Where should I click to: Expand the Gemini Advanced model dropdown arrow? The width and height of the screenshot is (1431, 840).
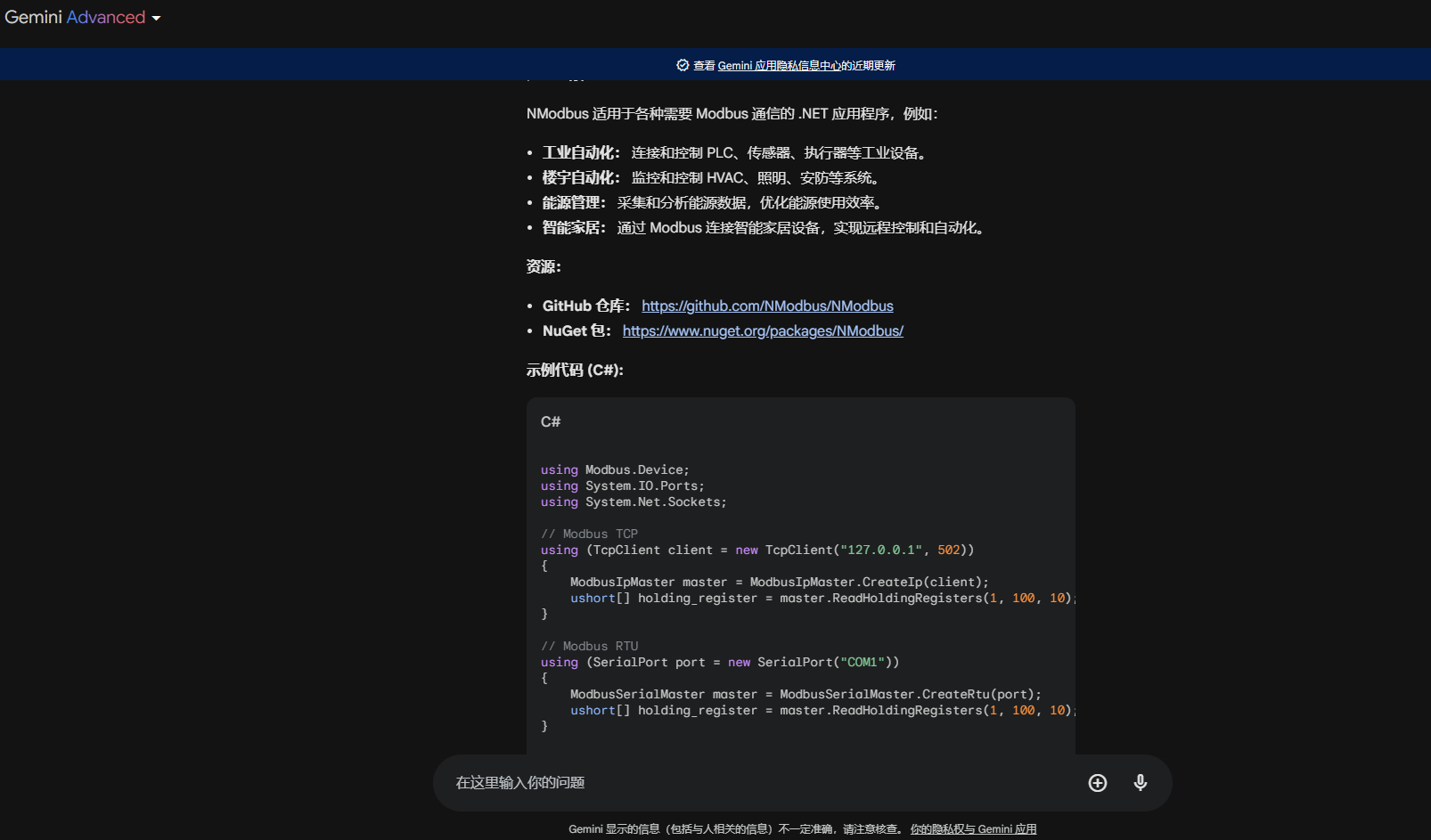pyautogui.click(x=157, y=18)
